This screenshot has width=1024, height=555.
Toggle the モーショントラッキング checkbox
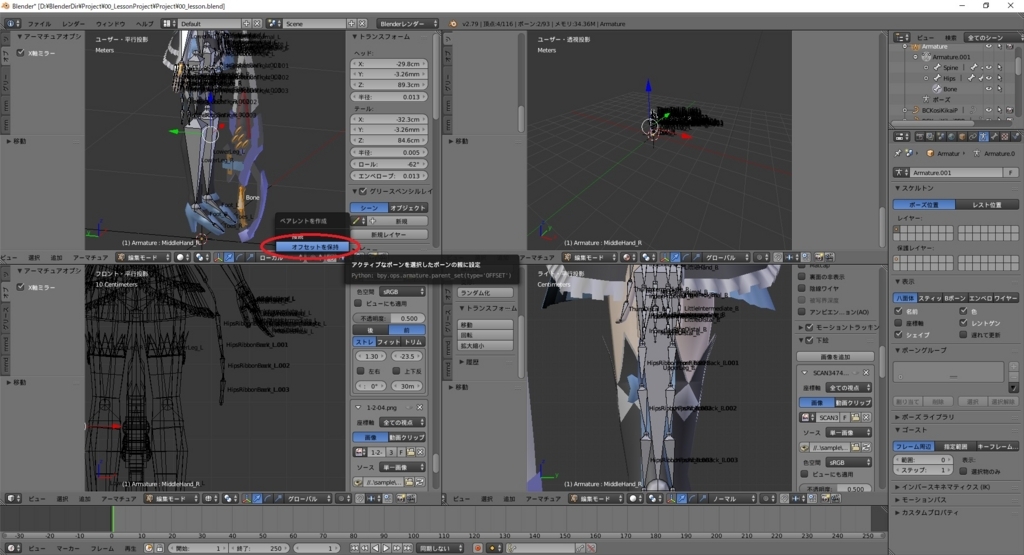(810, 327)
